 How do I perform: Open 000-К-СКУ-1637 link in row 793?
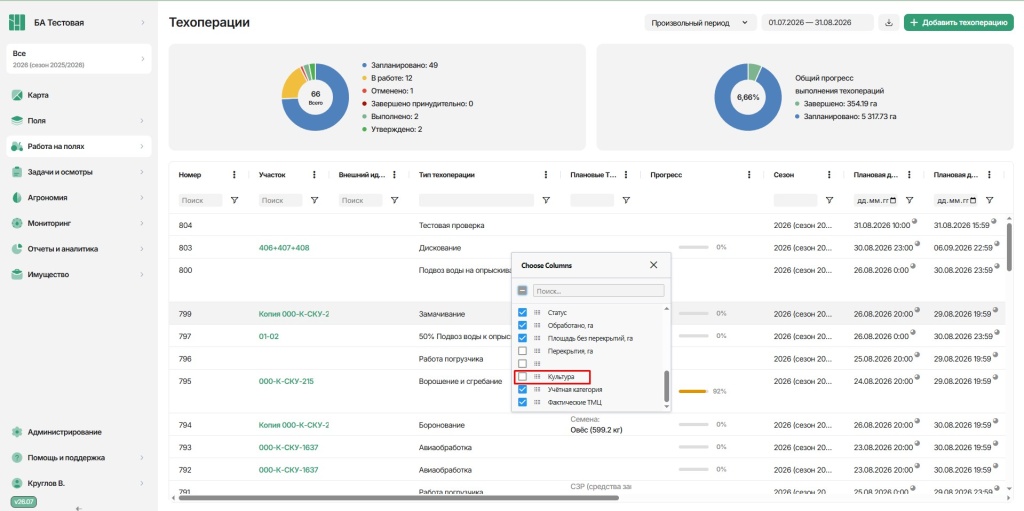click(x=289, y=448)
